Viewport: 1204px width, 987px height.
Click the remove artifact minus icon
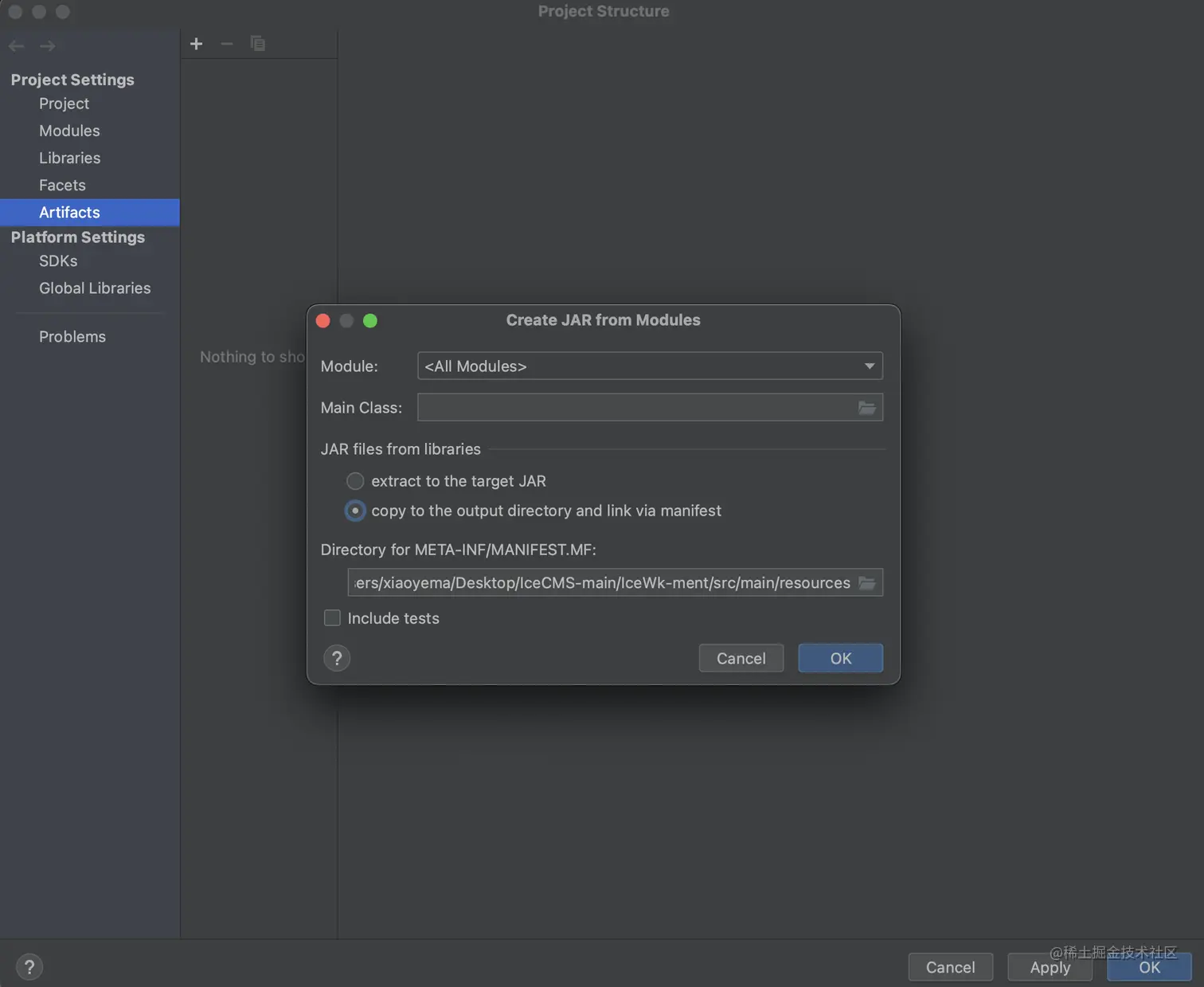(227, 44)
